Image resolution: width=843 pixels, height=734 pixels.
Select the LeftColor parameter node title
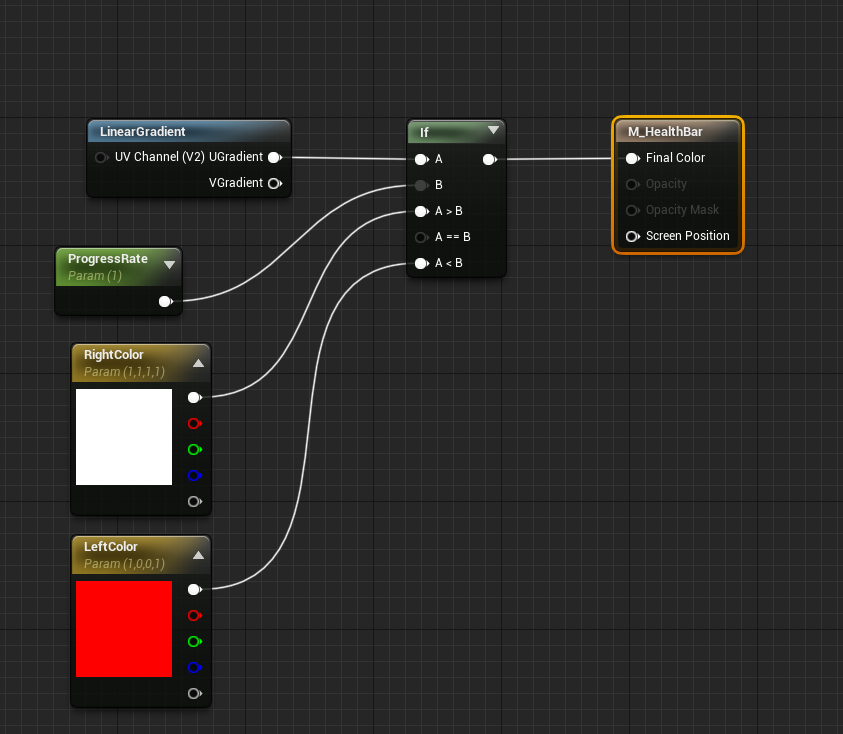111,547
